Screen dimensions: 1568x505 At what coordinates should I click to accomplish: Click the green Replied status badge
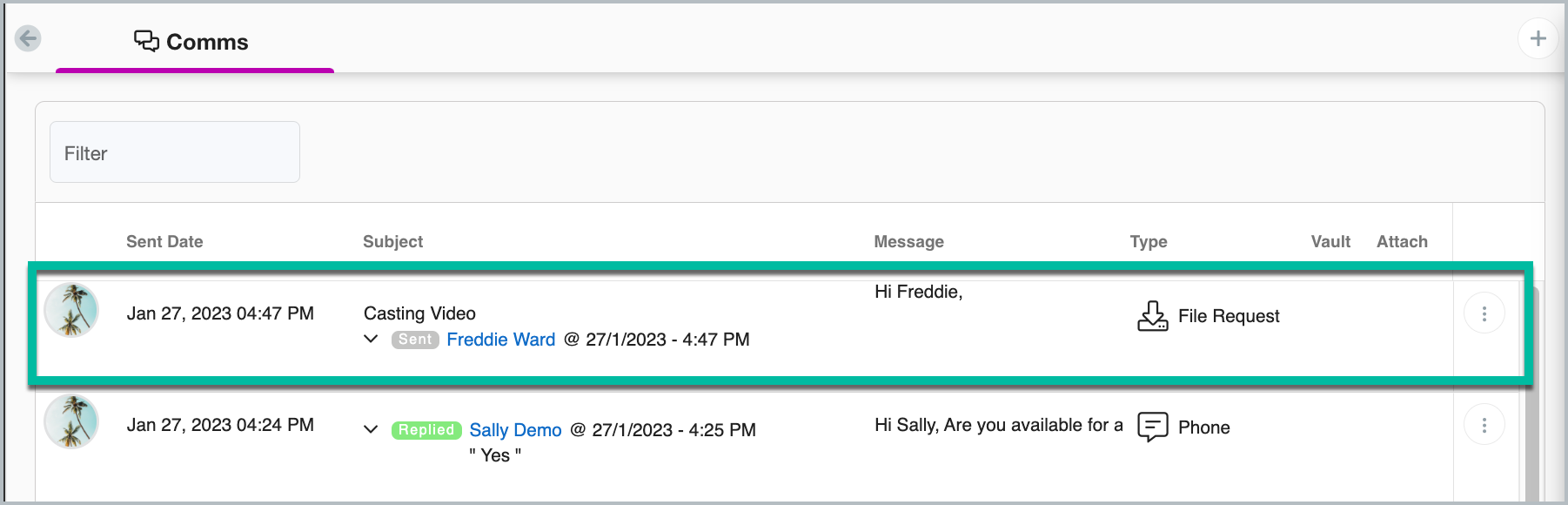[x=426, y=430]
